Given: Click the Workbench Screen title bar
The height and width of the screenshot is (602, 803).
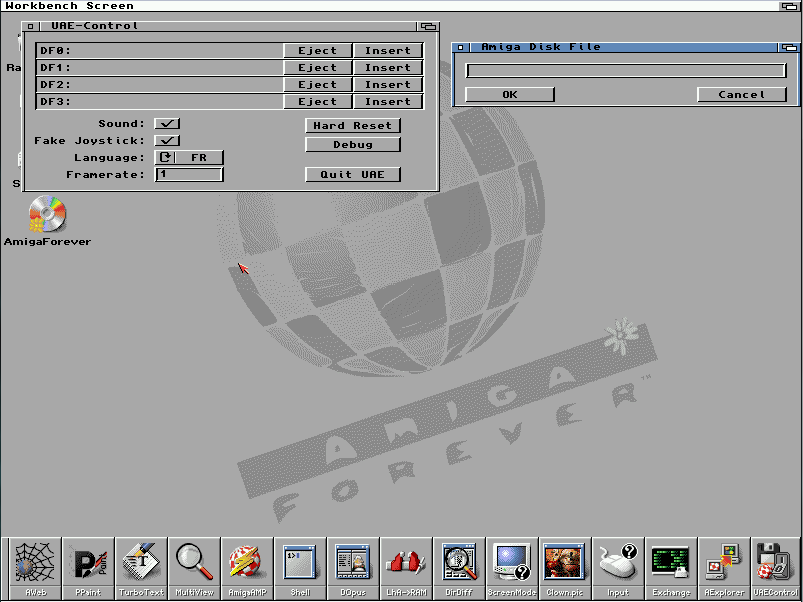Looking at the screenshot, I should [390, 6].
